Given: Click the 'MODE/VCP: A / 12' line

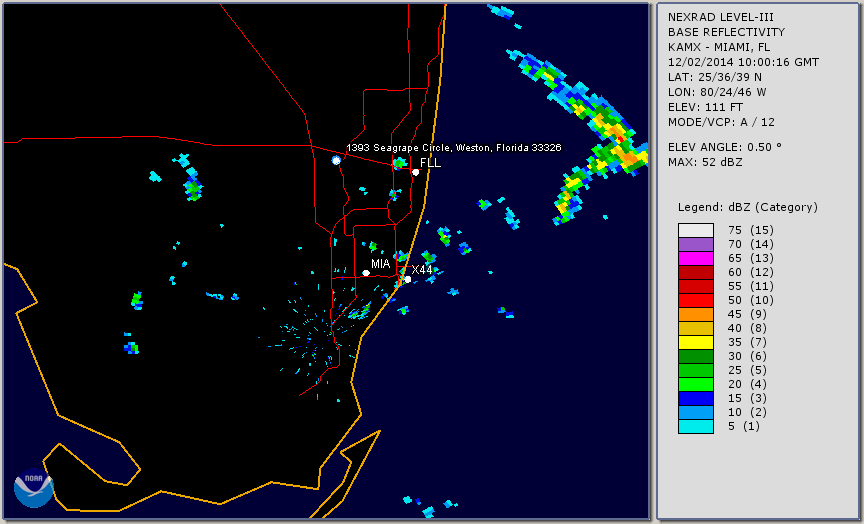Looking at the screenshot, I should [x=721, y=122].
